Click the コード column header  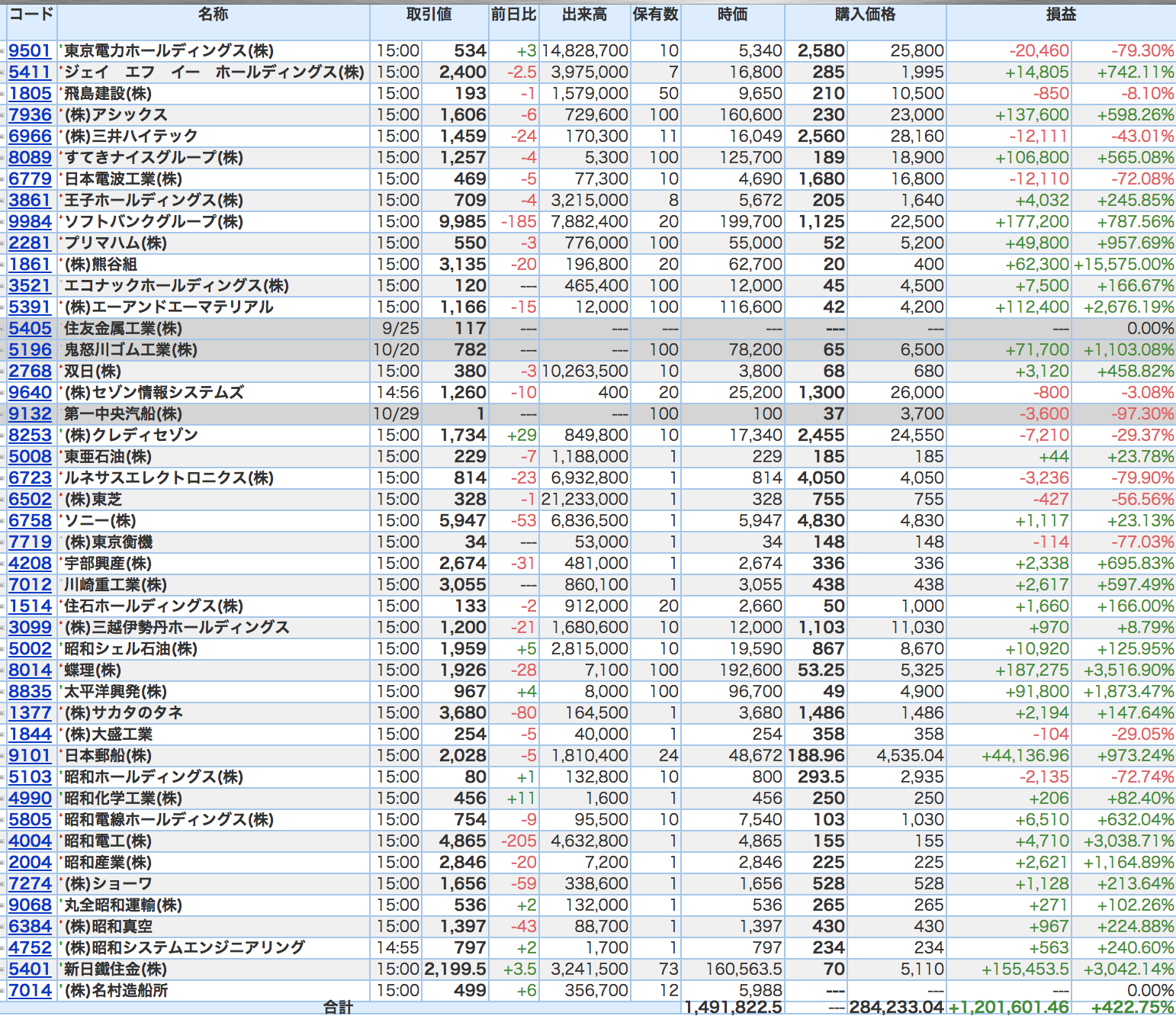pyautogui.click(x=31, y=14)
